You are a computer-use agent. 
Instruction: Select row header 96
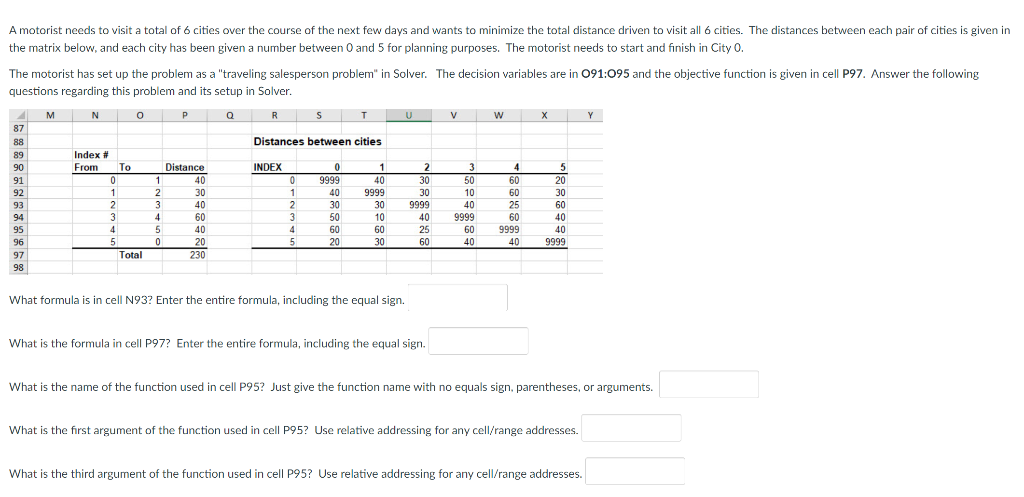point(18,242)
